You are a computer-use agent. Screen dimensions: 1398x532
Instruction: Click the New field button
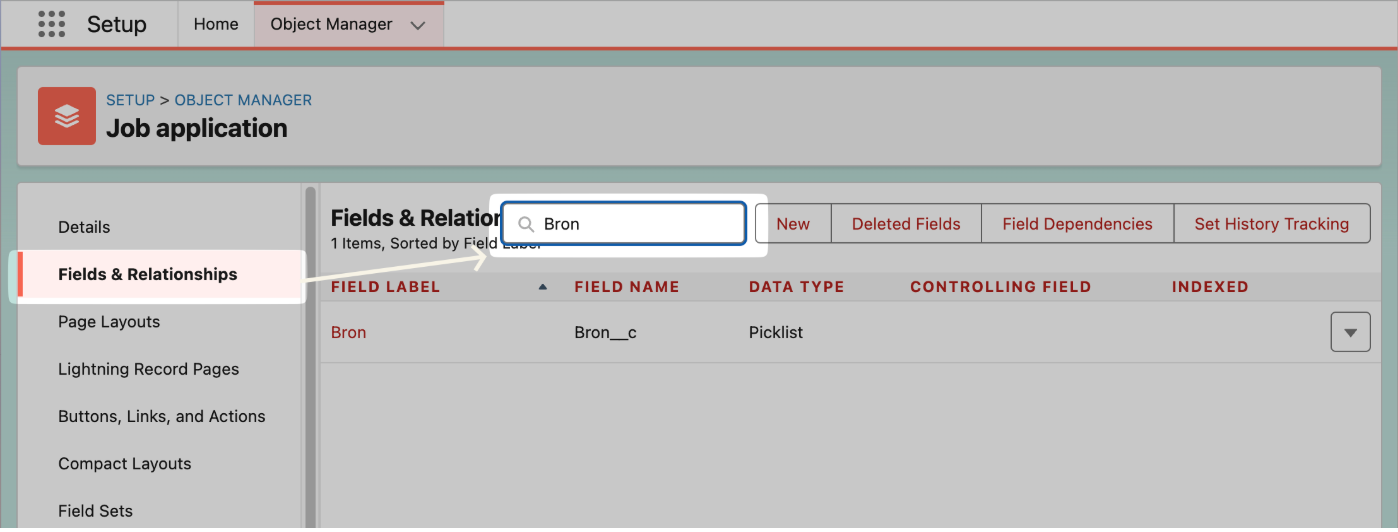(793, 224)
